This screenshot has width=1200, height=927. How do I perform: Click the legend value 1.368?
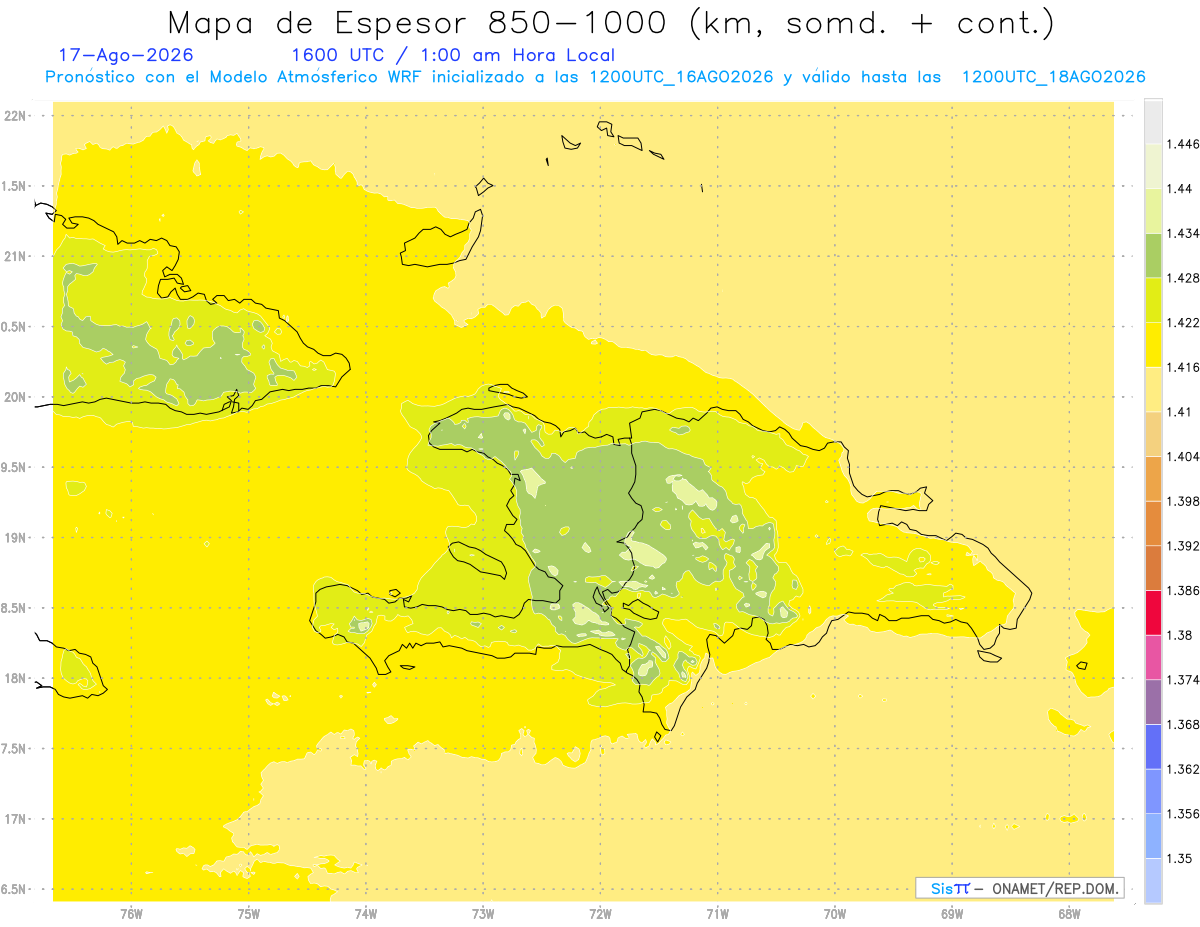[x=1183, y=724]
